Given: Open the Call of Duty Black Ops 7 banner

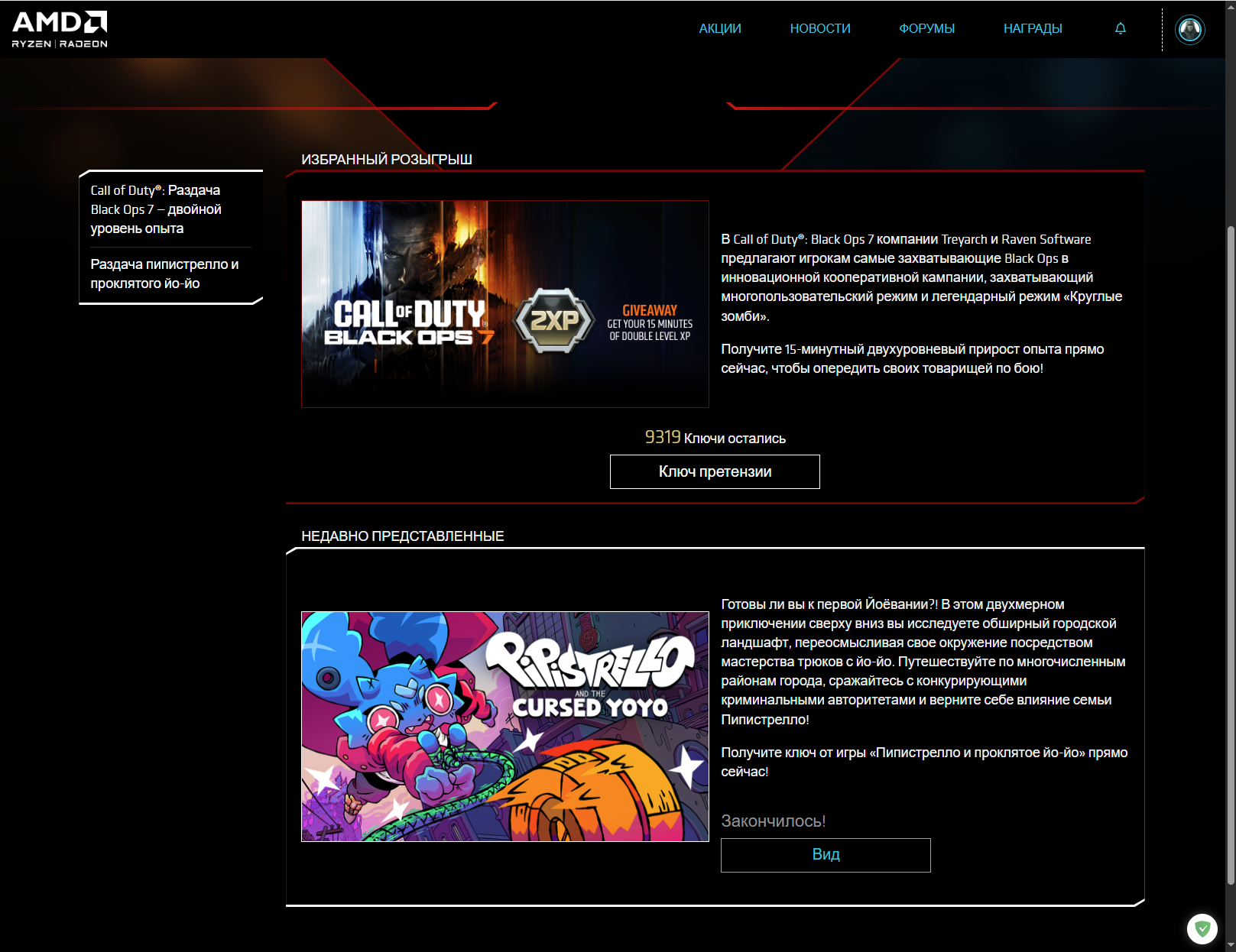Looking at the screenshot, I should pyautogui.click(x=505, y=304).
